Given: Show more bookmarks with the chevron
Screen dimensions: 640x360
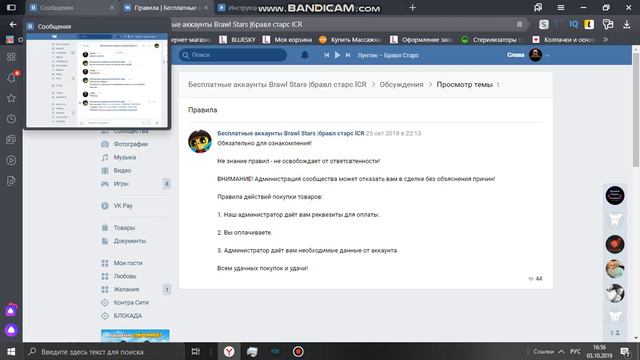Looking at the screenshot, I should pos(605,40).
